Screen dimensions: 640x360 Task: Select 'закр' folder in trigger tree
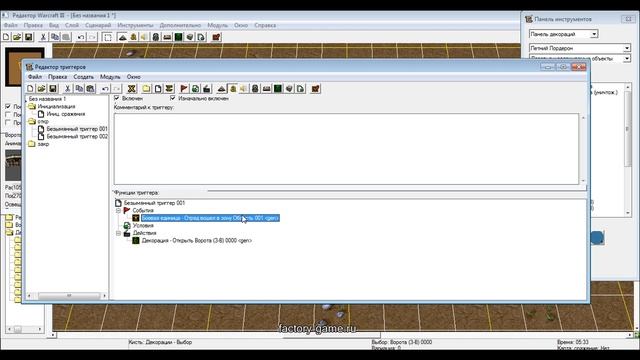pyautogui.click(x=43, y=144)
